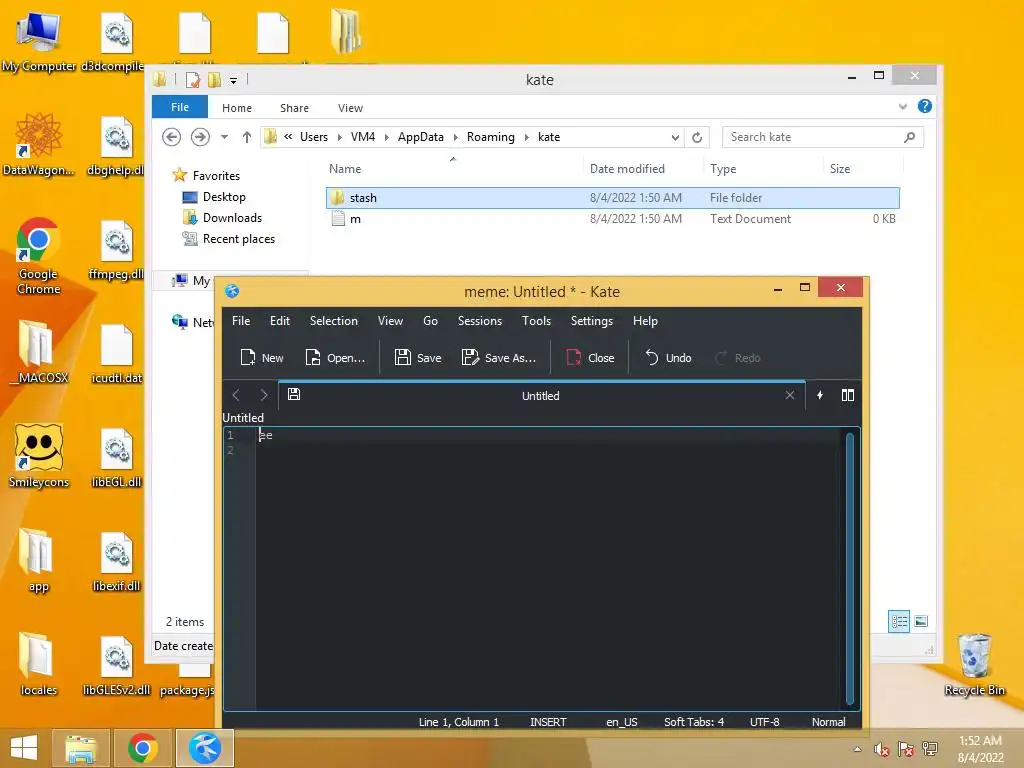Viewport: 1024px width, 768px height.
Task: Open recent locations dropdown in Explorer
Action: click(224, 137)
